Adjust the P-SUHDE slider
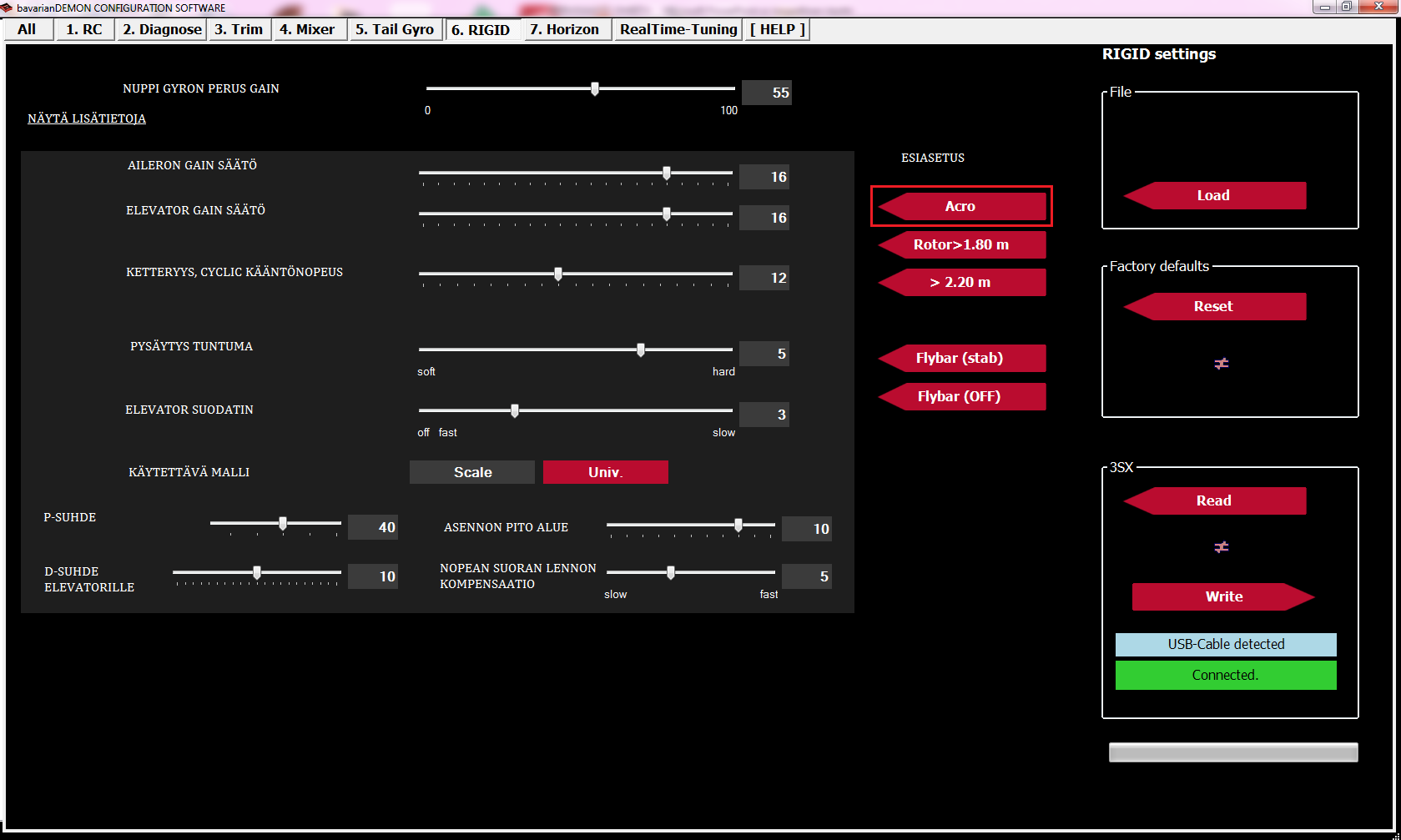1401x840 pixels. pyautogui.click(x=275, y=524)
